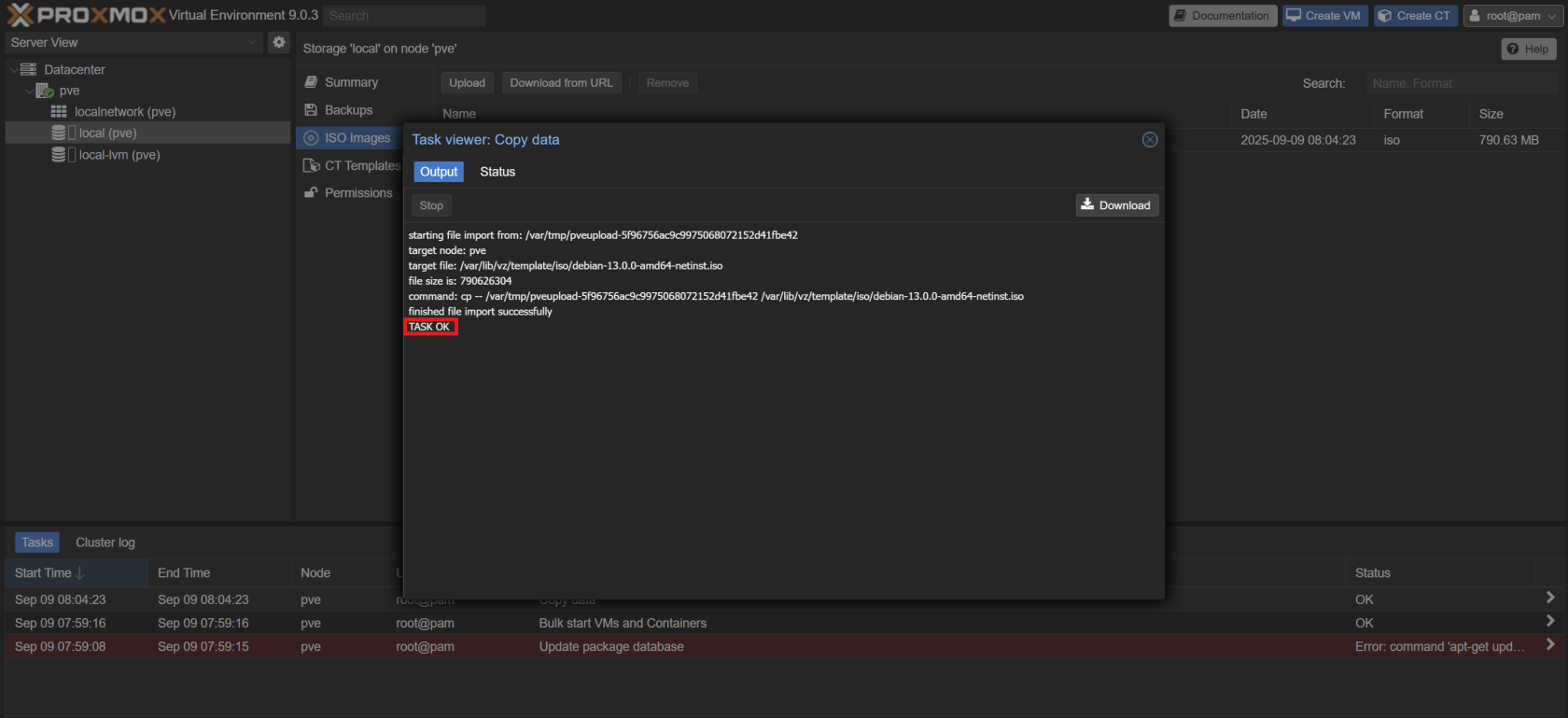
Task: Select localnetwork (pve) in tree
Action: tap(124, 112)
